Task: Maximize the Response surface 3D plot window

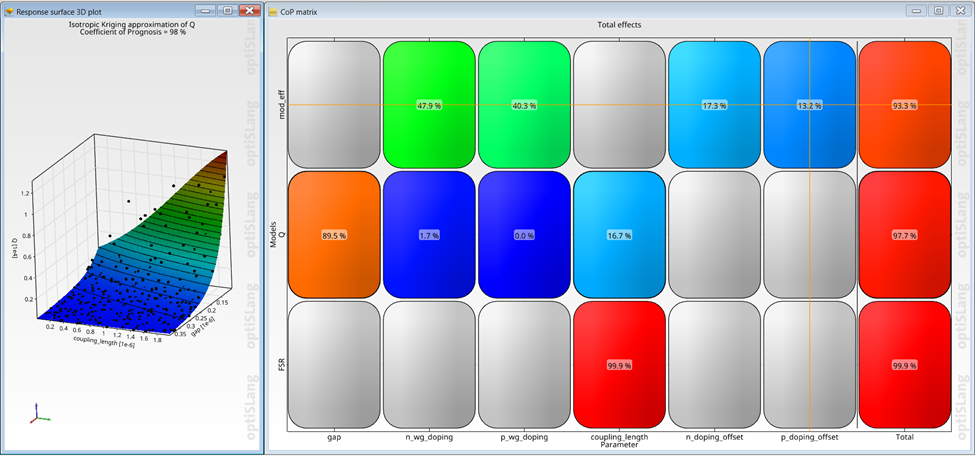Action: (227, 11)
